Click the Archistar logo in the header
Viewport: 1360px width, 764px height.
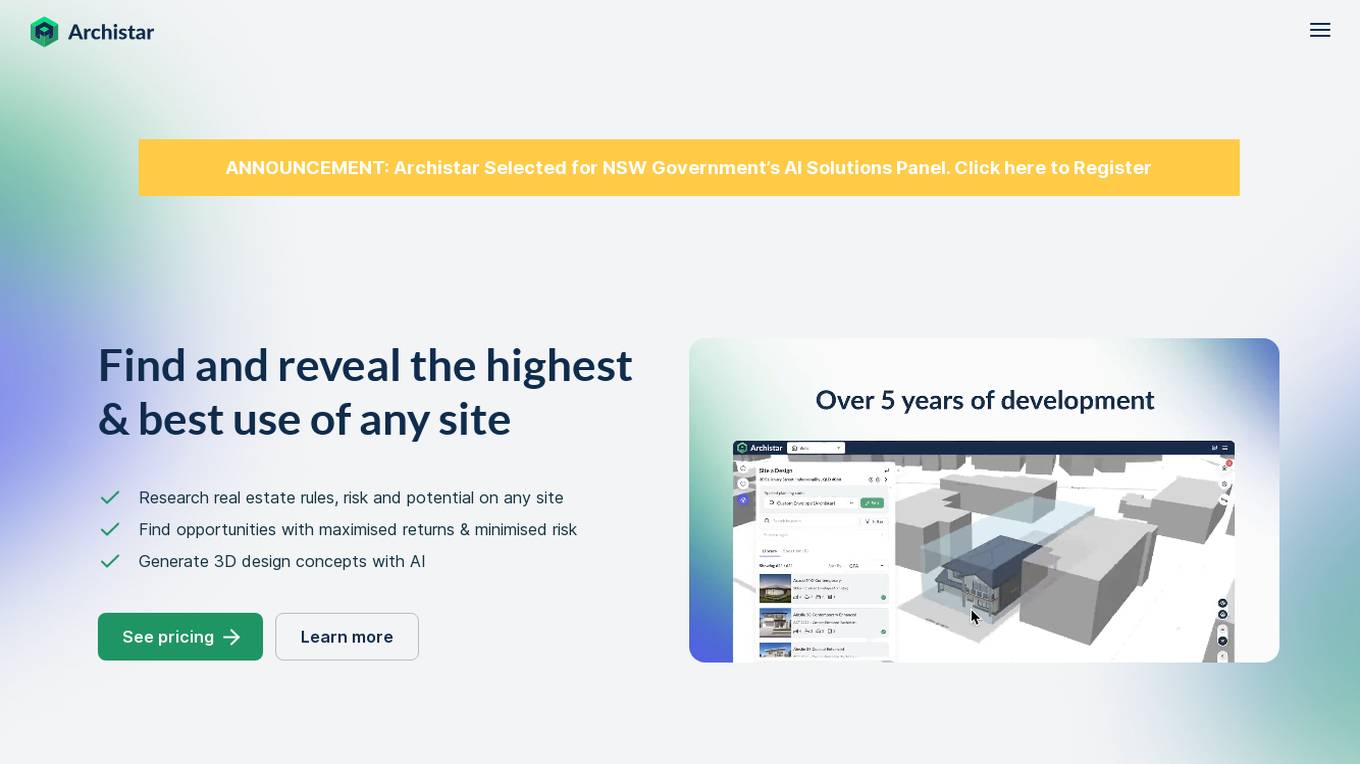tap(92, 32)
